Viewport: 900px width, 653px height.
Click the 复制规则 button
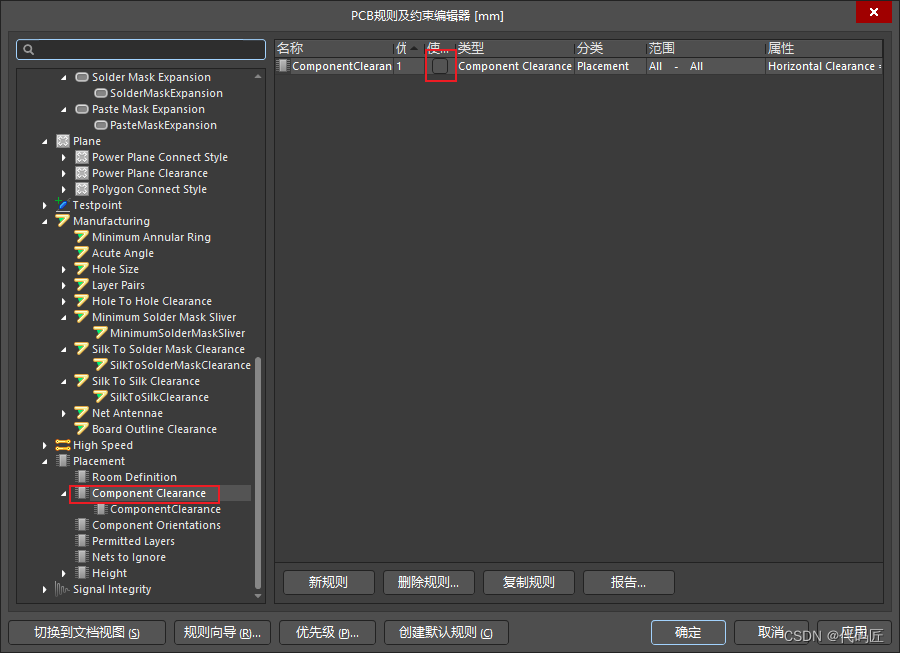coord(528,582)
